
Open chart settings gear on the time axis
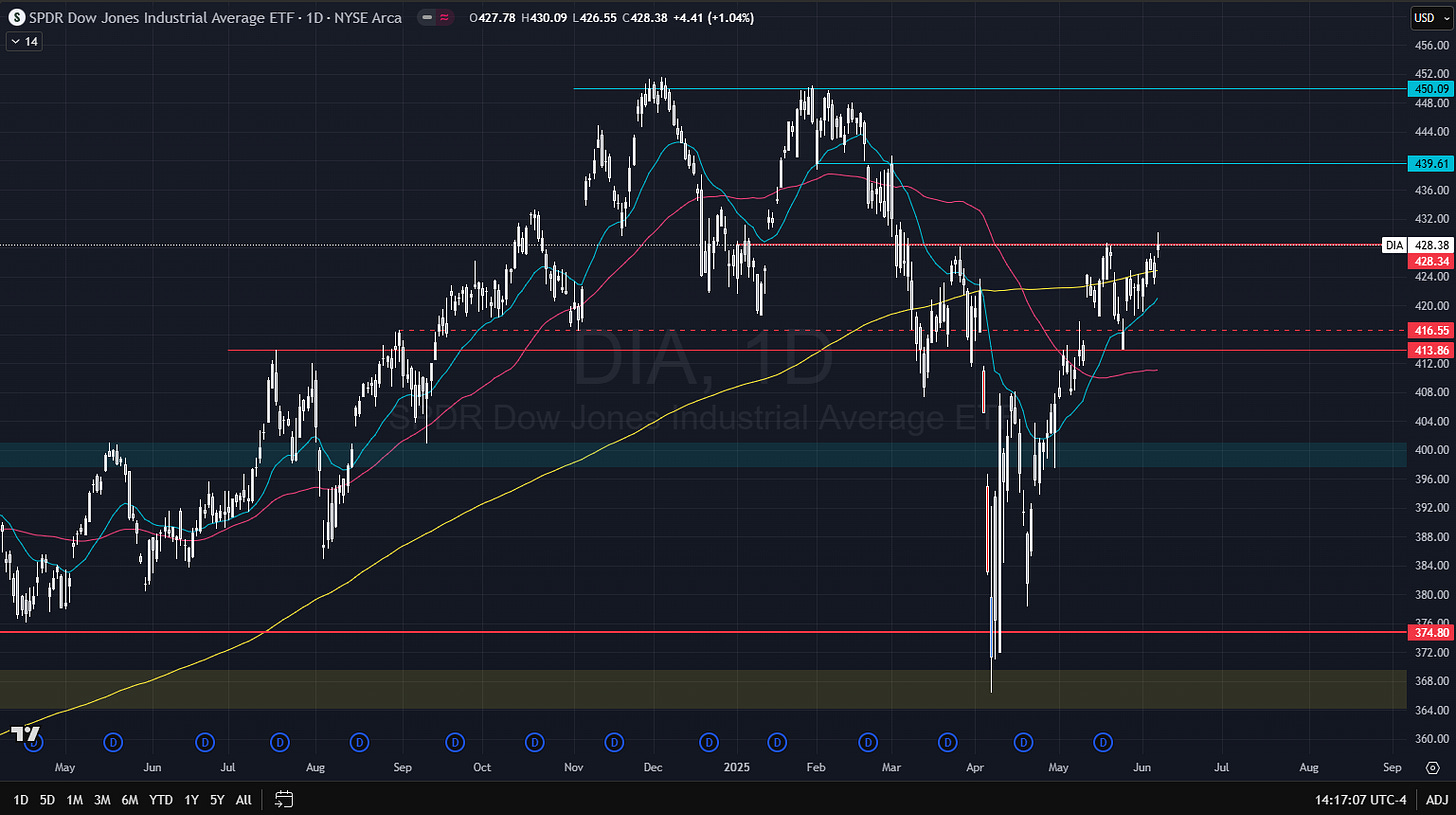point(1431,768)
